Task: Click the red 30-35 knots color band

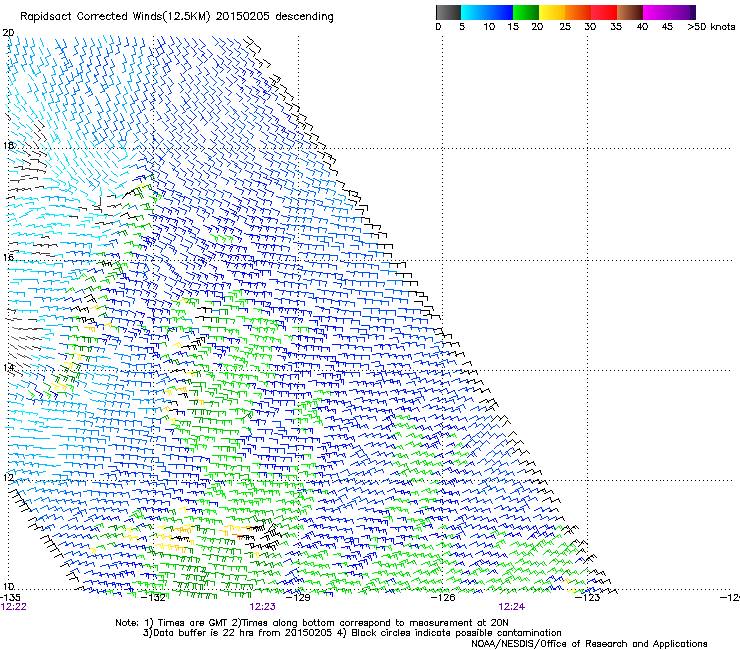Action: 604,12
